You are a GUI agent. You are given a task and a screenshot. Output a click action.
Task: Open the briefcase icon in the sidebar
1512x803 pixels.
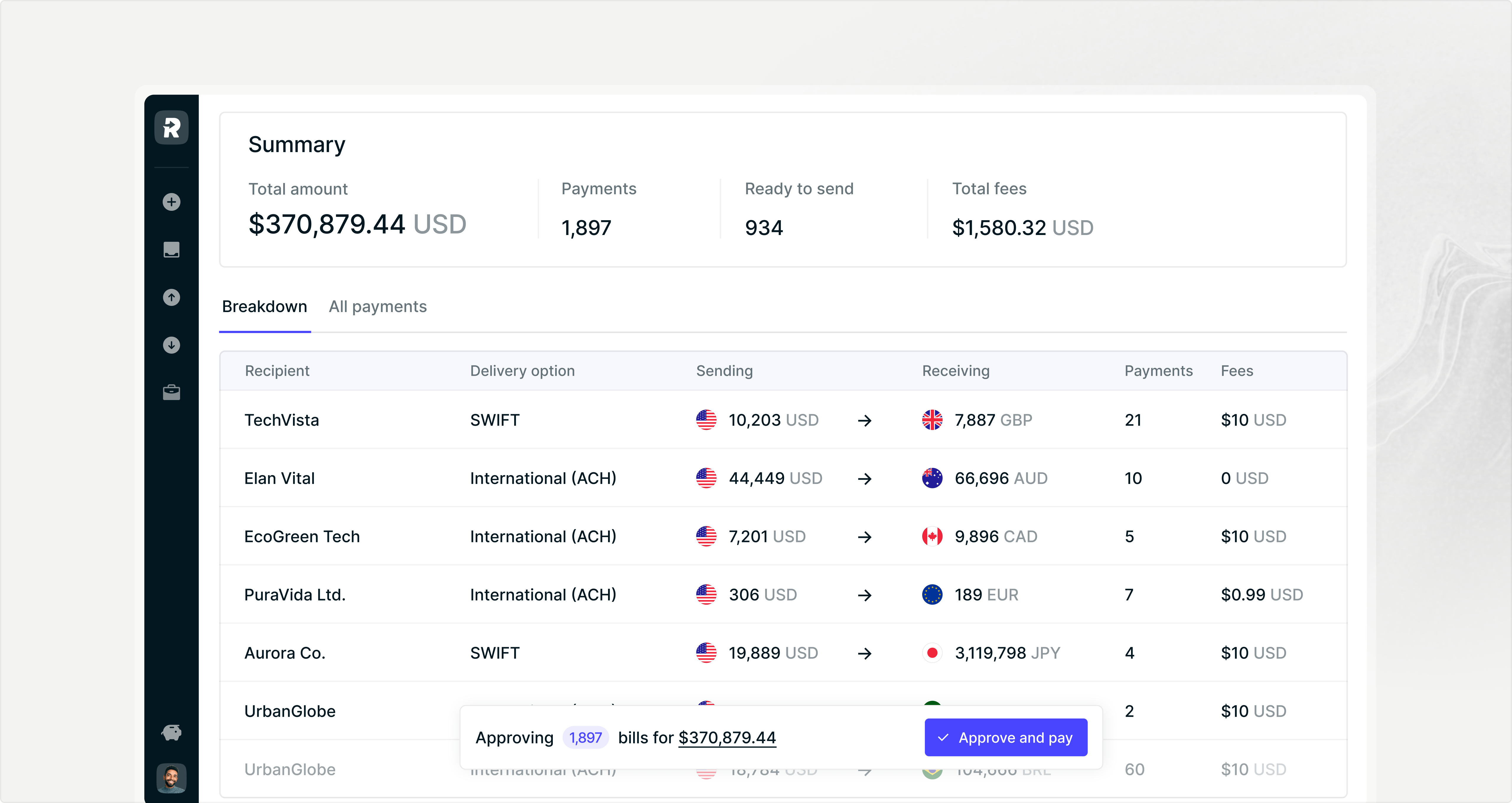coord(171,393)
